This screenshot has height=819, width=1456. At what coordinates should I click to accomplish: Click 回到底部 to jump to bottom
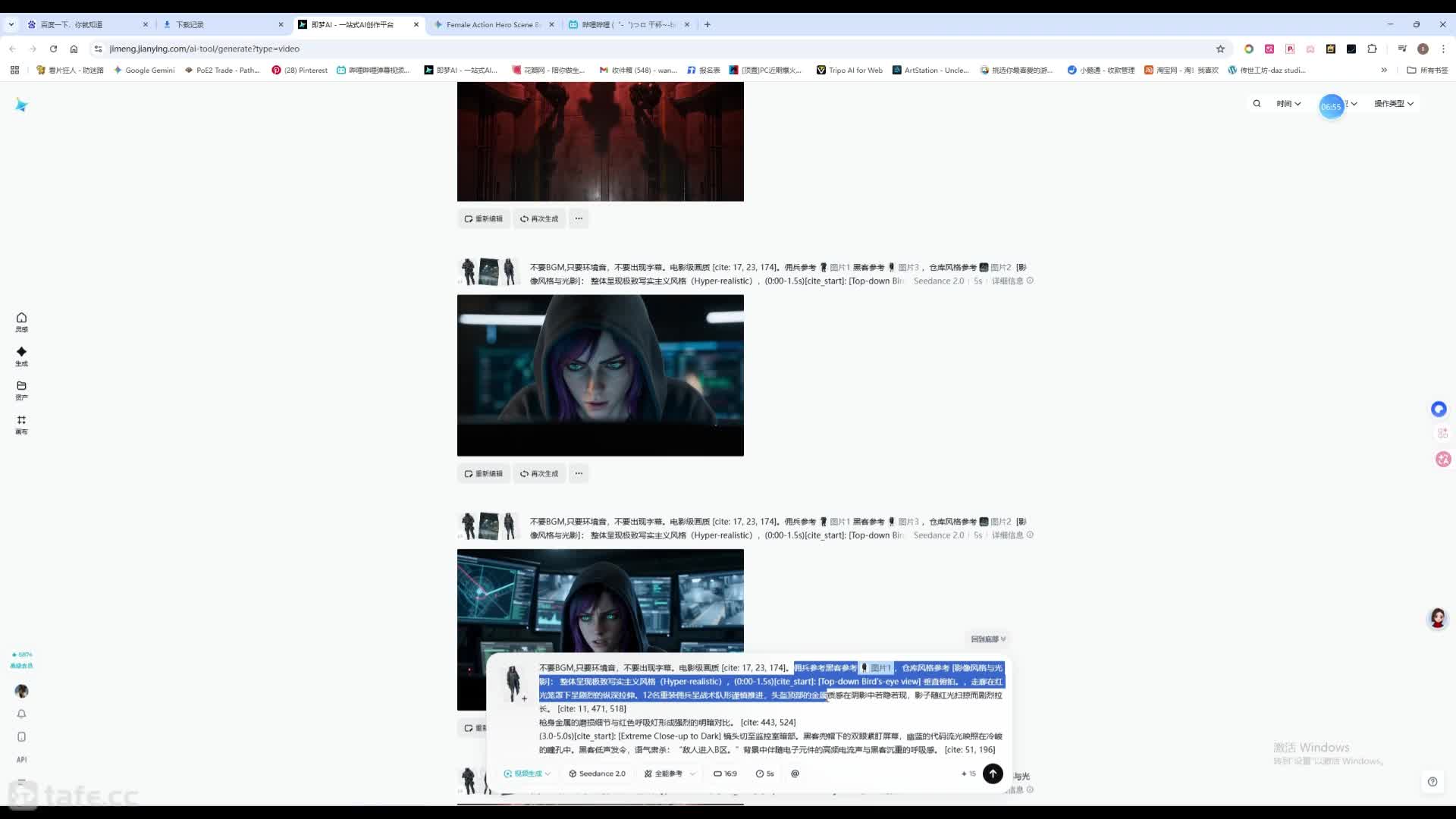pyautogui.click(x=985, y=639)
